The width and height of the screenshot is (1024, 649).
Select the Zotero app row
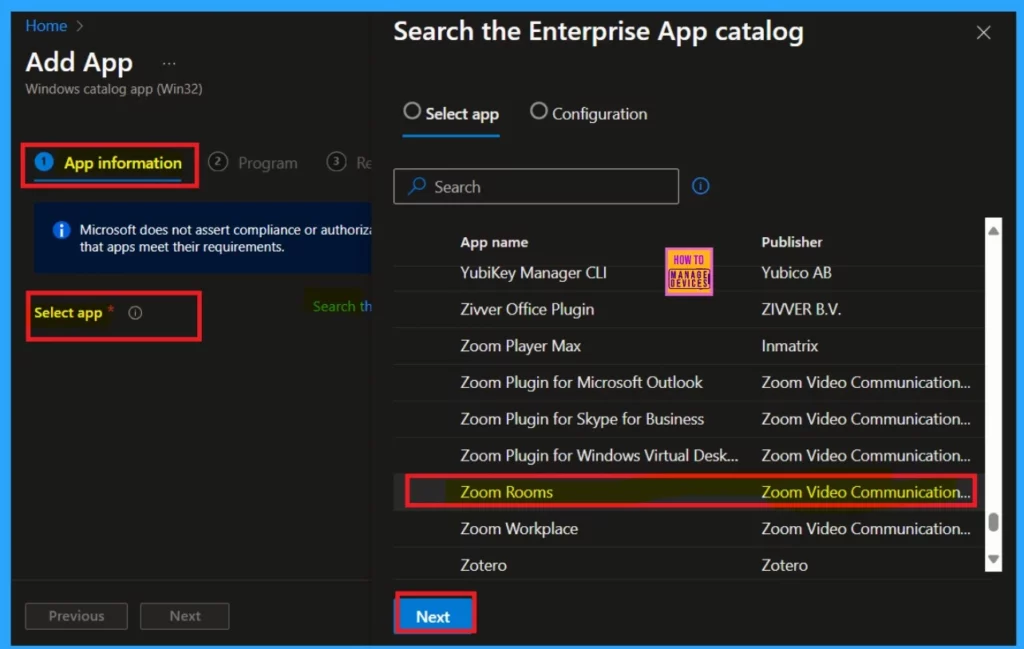688,565
